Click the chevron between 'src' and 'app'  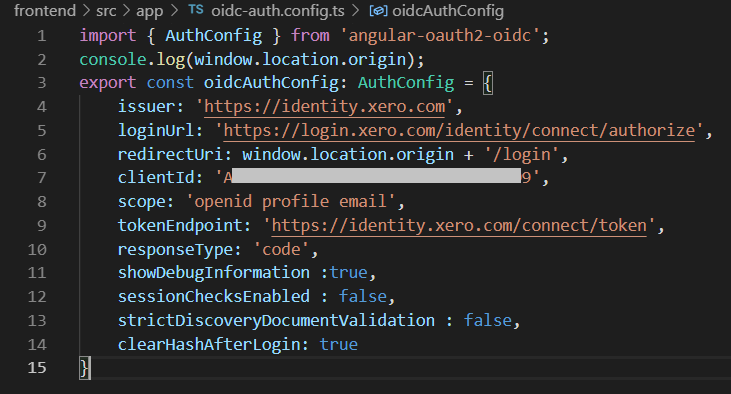click(x=126, y=10)
